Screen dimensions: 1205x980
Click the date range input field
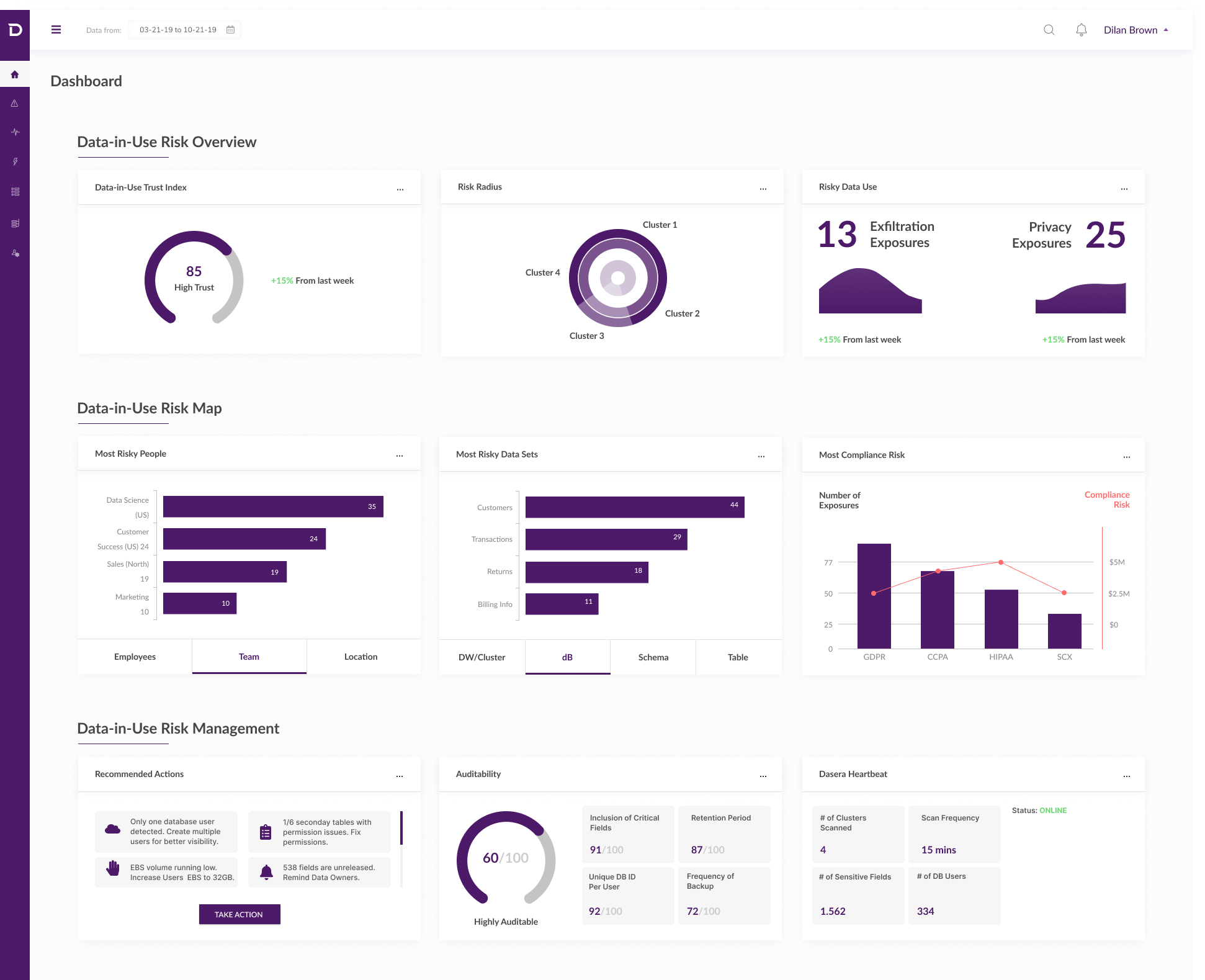[x=178, y=30]
